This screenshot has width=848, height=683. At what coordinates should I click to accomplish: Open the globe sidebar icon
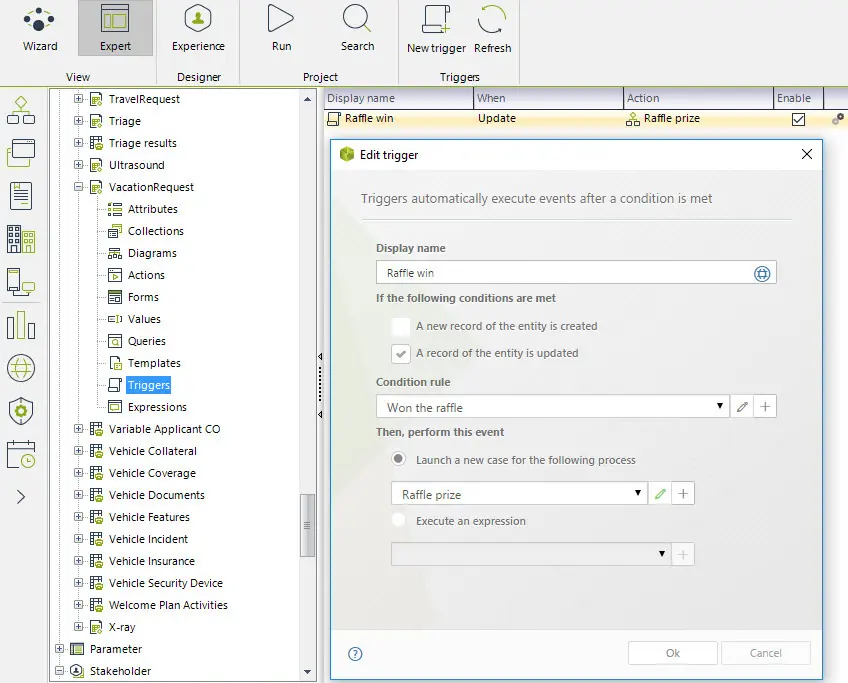[21, 368]
